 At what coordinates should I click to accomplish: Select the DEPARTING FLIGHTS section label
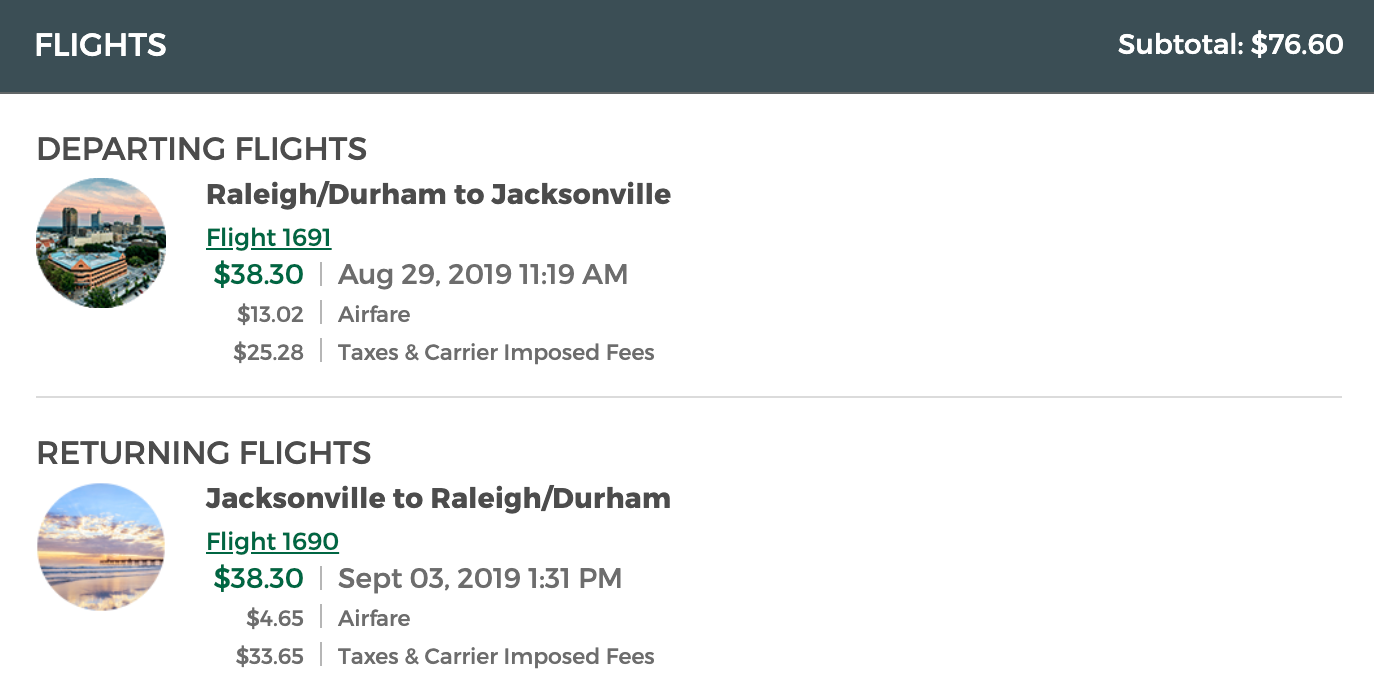tap(202, 149)
